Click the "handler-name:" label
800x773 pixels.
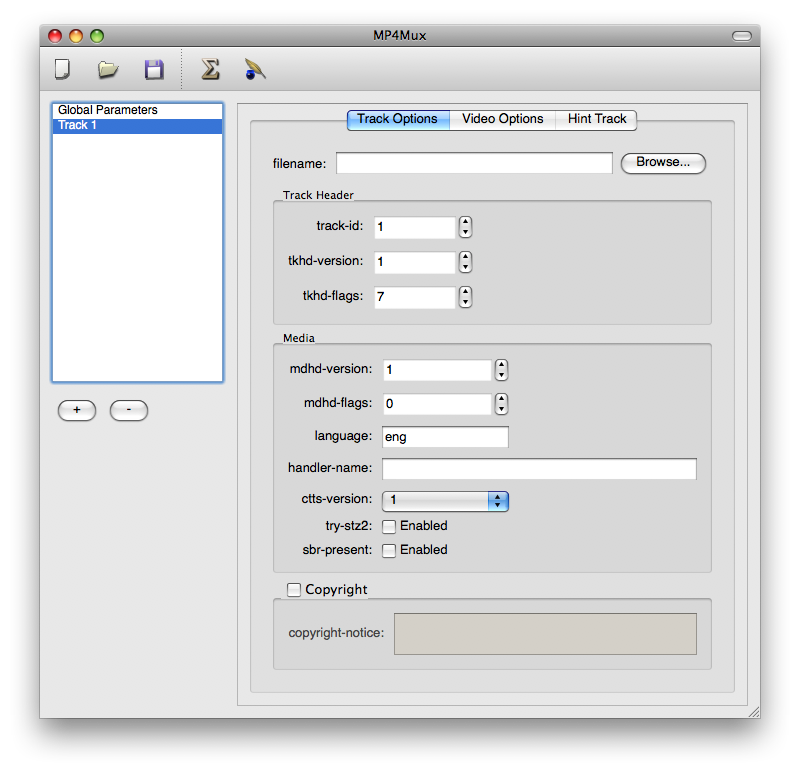coord(330,468)
